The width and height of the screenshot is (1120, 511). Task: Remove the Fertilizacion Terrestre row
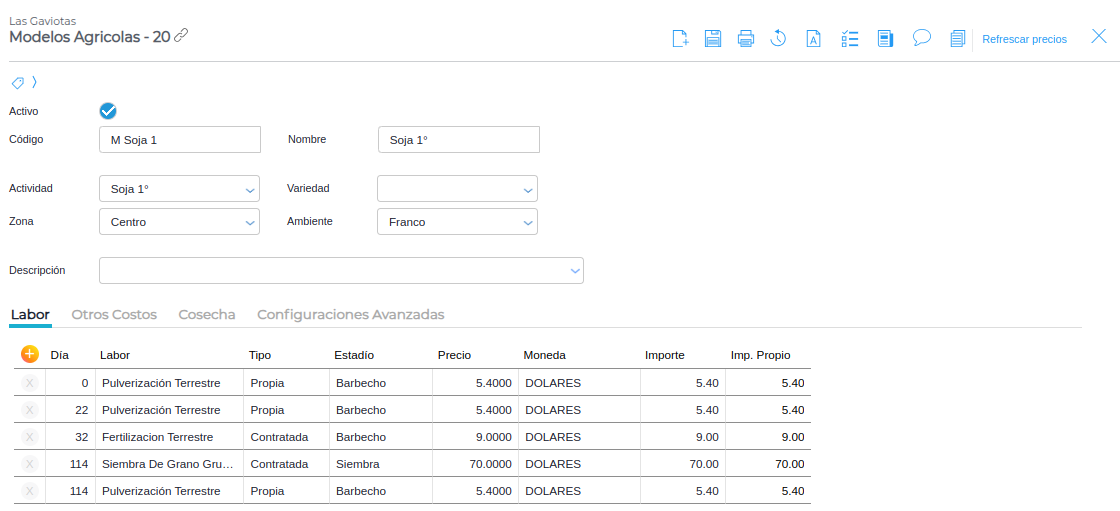coord(29,437)
